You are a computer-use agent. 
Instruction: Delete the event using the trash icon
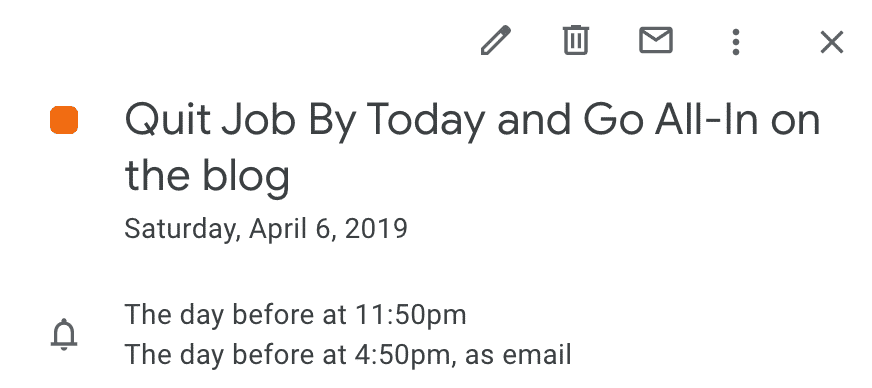pos(576,41)
